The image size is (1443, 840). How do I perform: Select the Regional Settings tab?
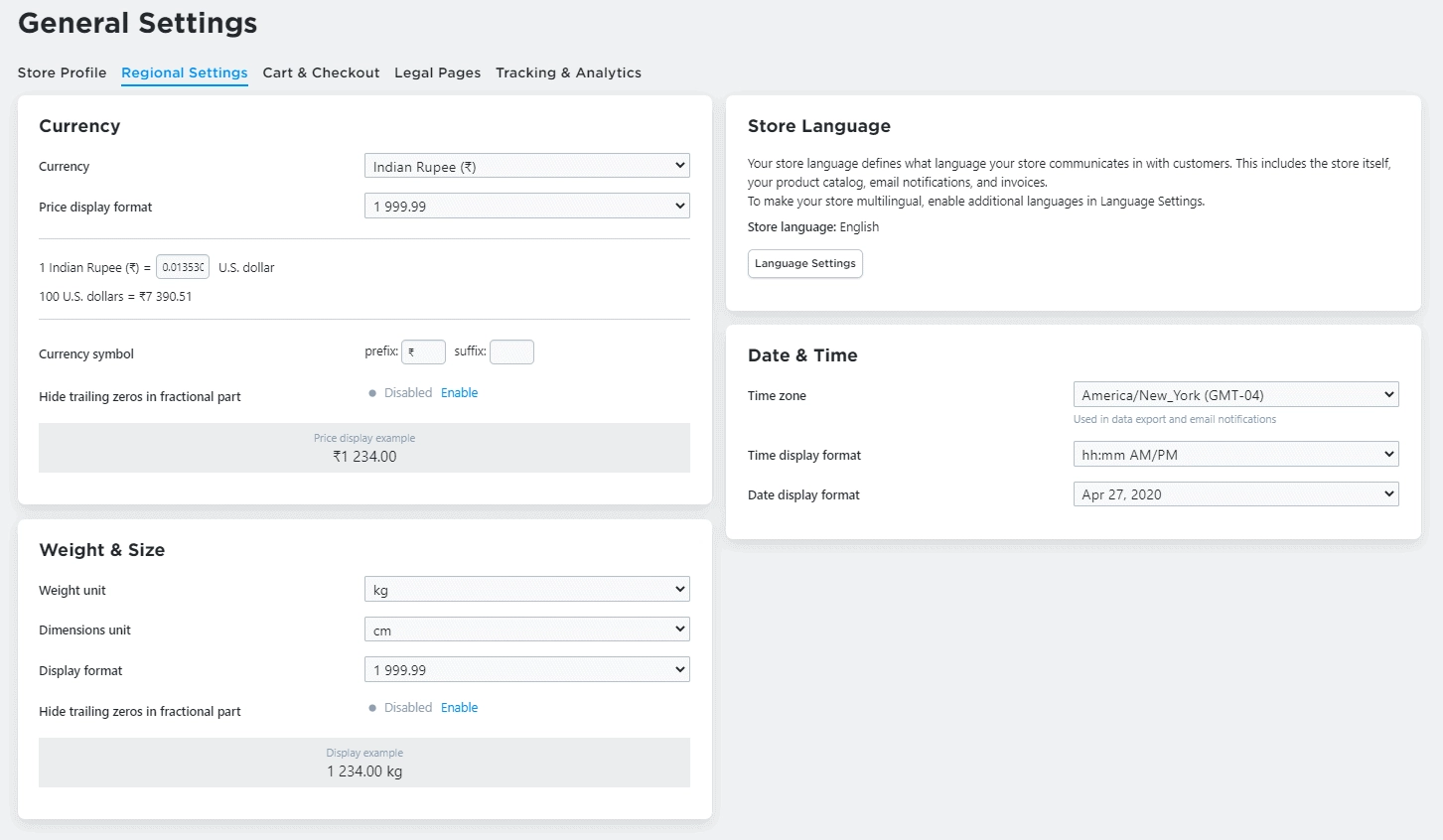tap(184, 72)
